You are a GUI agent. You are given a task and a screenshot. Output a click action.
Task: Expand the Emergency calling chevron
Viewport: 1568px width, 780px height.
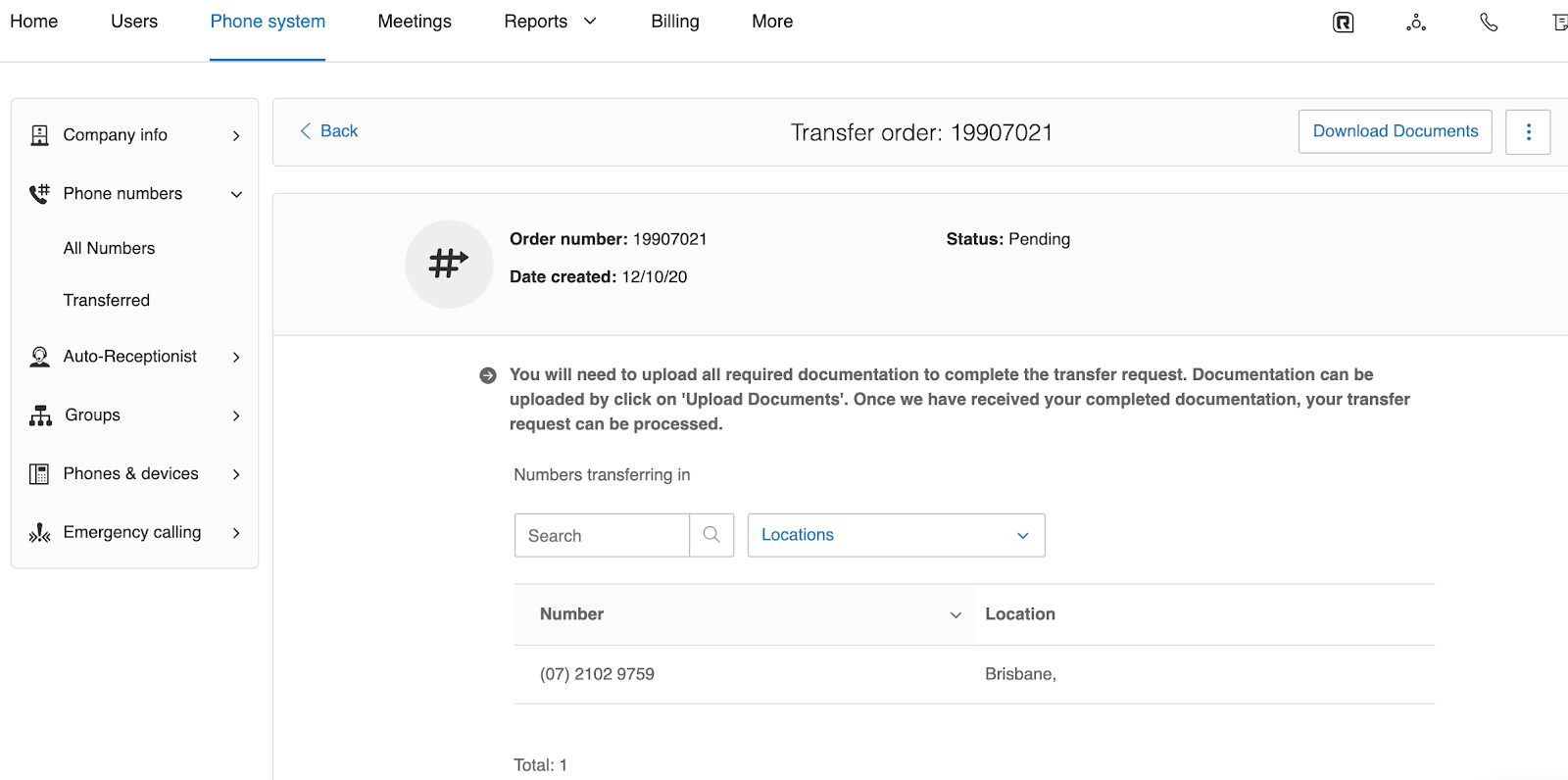point(236,534)
